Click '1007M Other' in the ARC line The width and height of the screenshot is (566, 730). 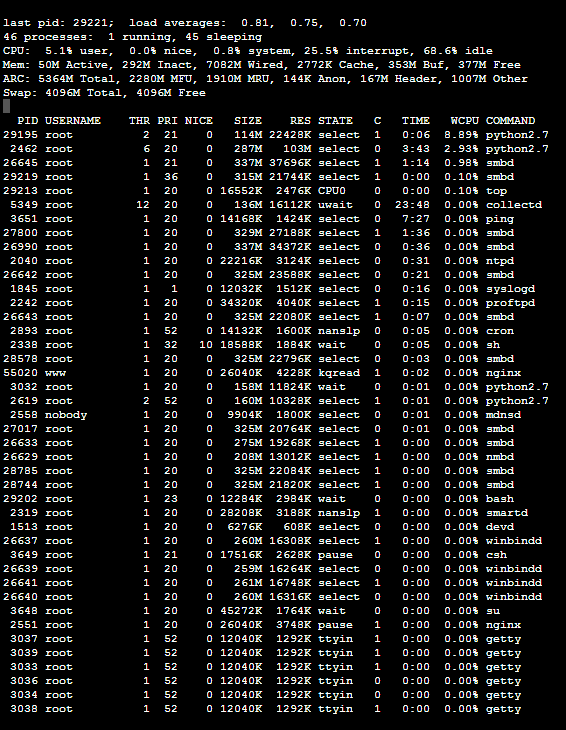click(x=489, y=79)
